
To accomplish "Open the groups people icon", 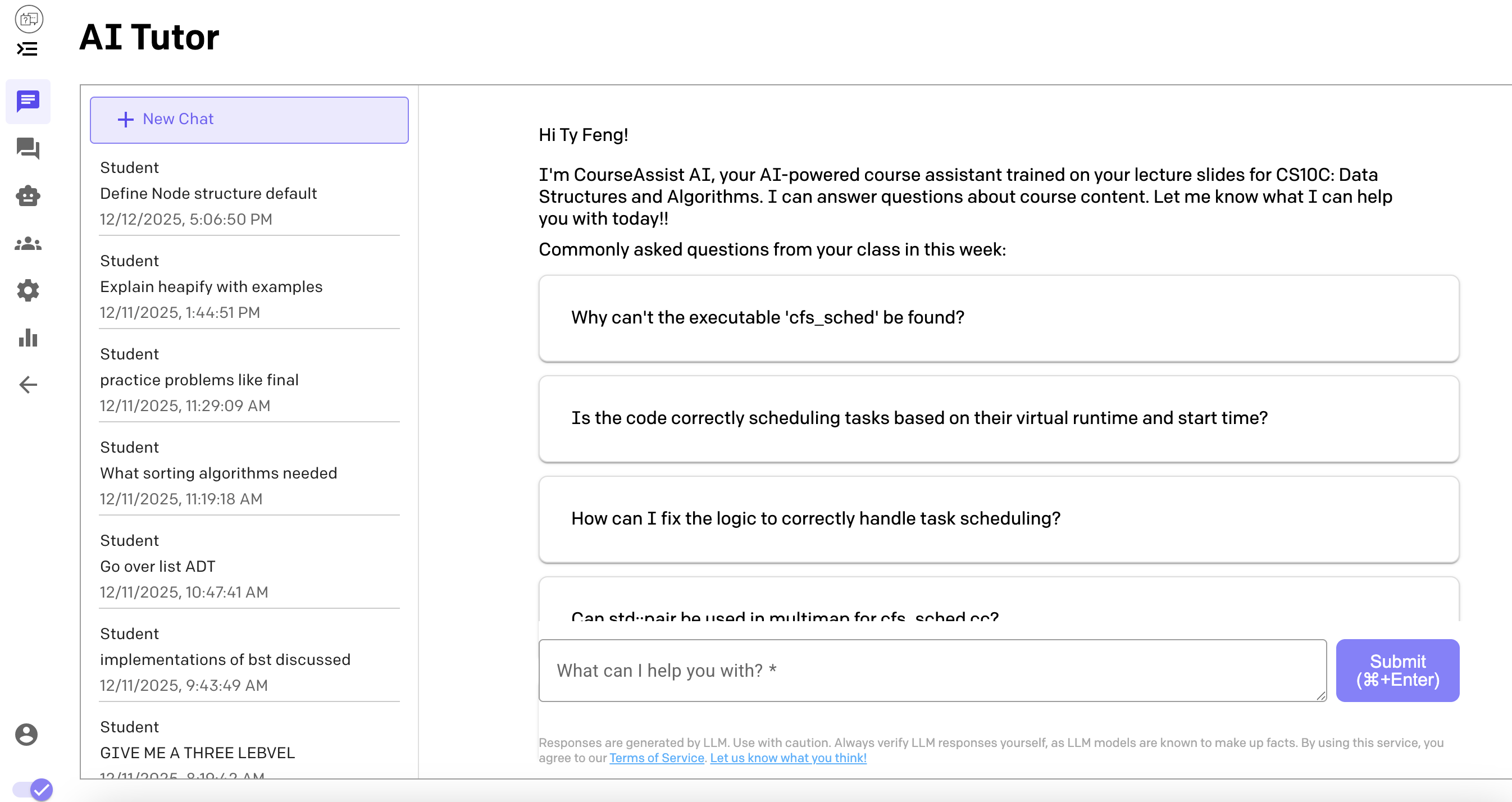I will (x=28, y=243).
